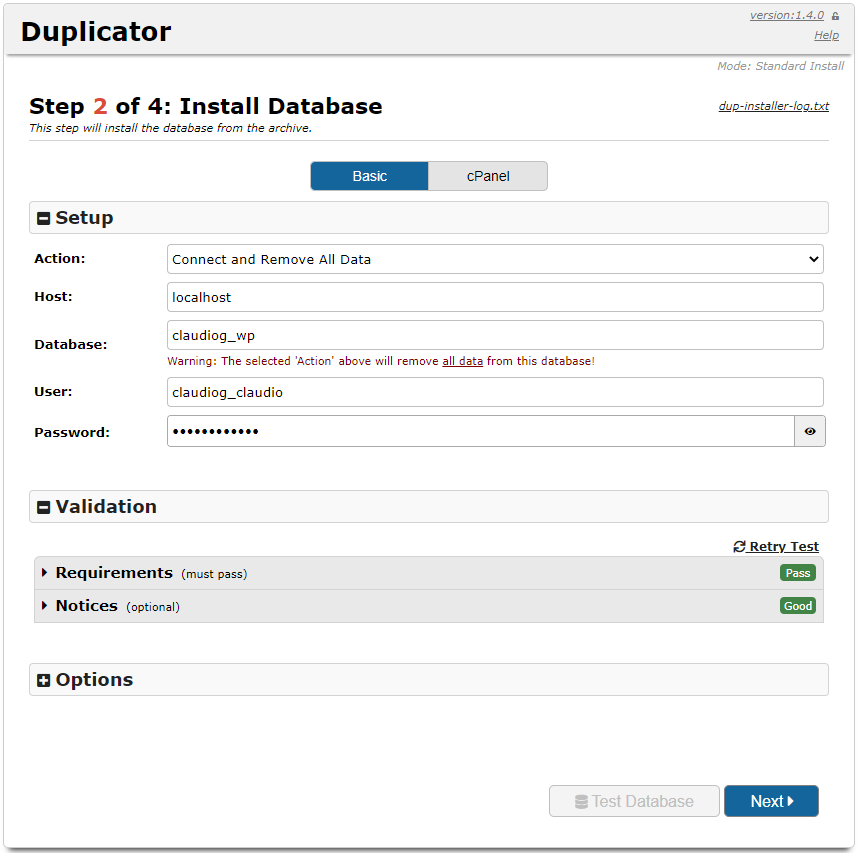Click the lock icon beside version
The image size is (858, 853).
point(835,16)
